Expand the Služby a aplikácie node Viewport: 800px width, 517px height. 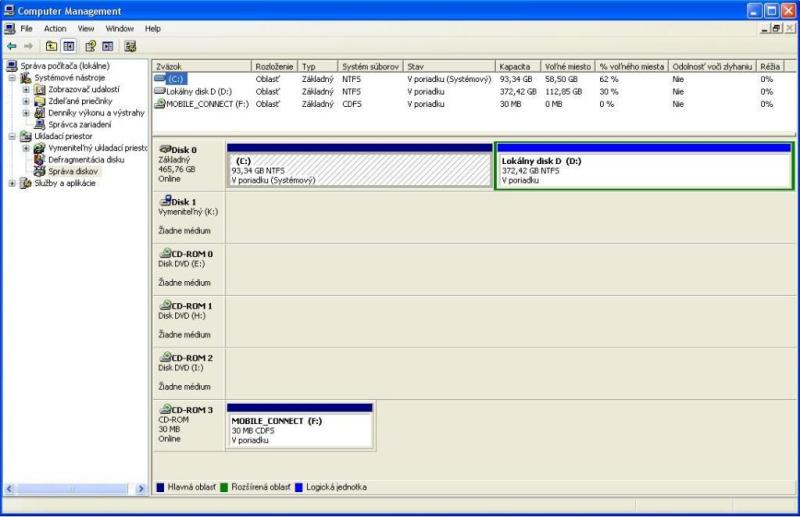(x=13, y=183)
